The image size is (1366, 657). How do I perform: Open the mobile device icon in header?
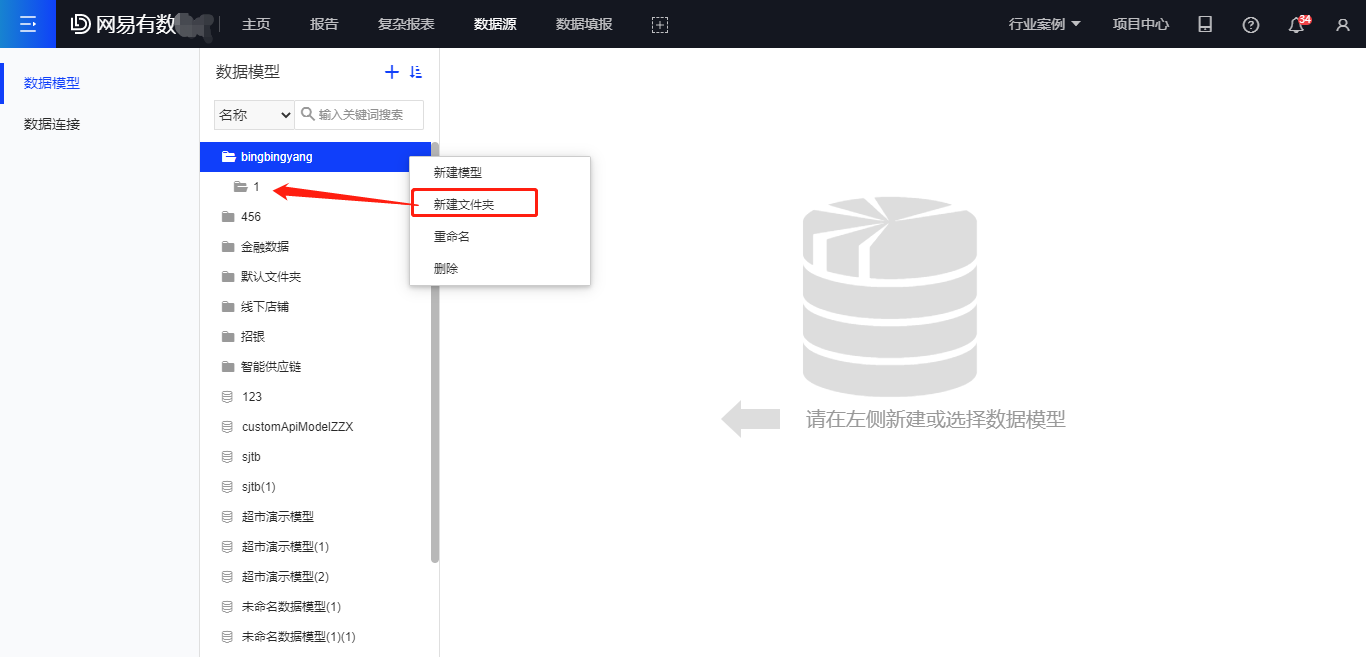(x=1205, y=25)
